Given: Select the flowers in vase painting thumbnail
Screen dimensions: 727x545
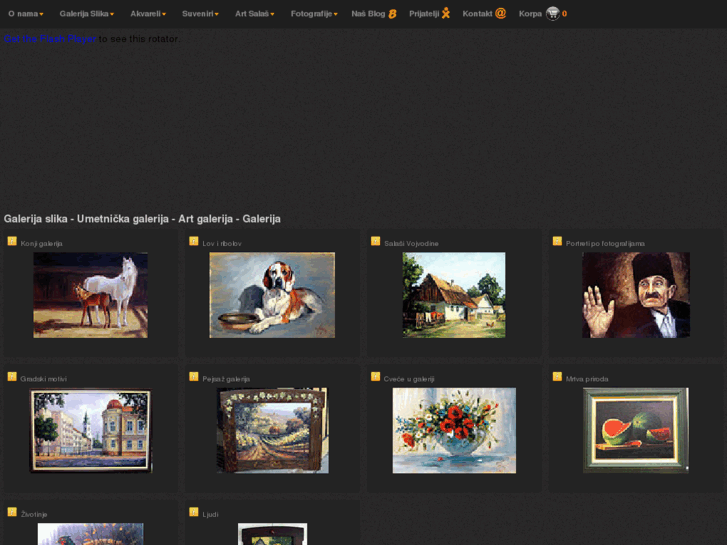Looking at the screenshot, I should [454, 430].
